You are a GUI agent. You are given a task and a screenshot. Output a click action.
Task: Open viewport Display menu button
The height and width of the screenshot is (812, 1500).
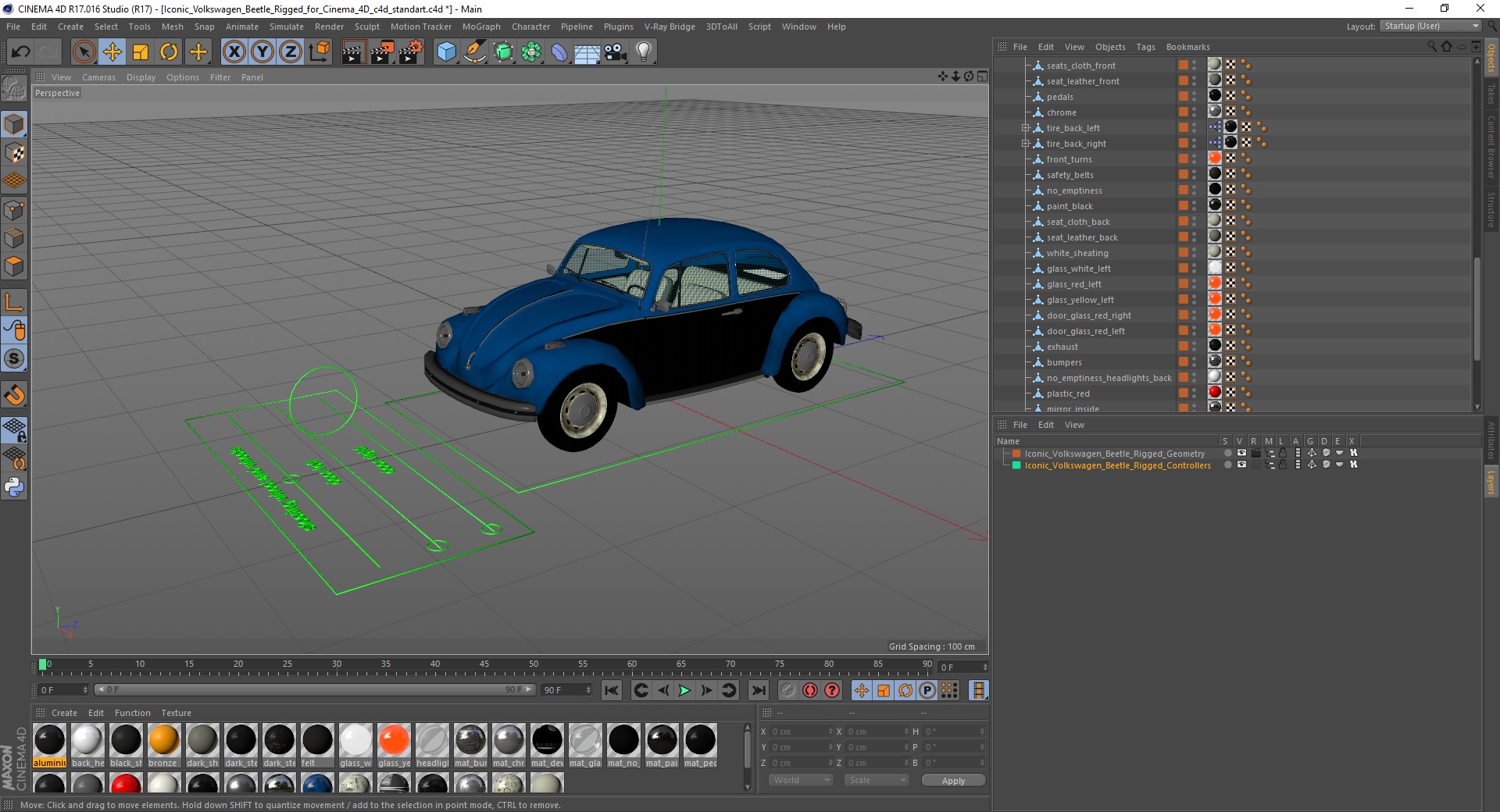(x=141, y=77)
